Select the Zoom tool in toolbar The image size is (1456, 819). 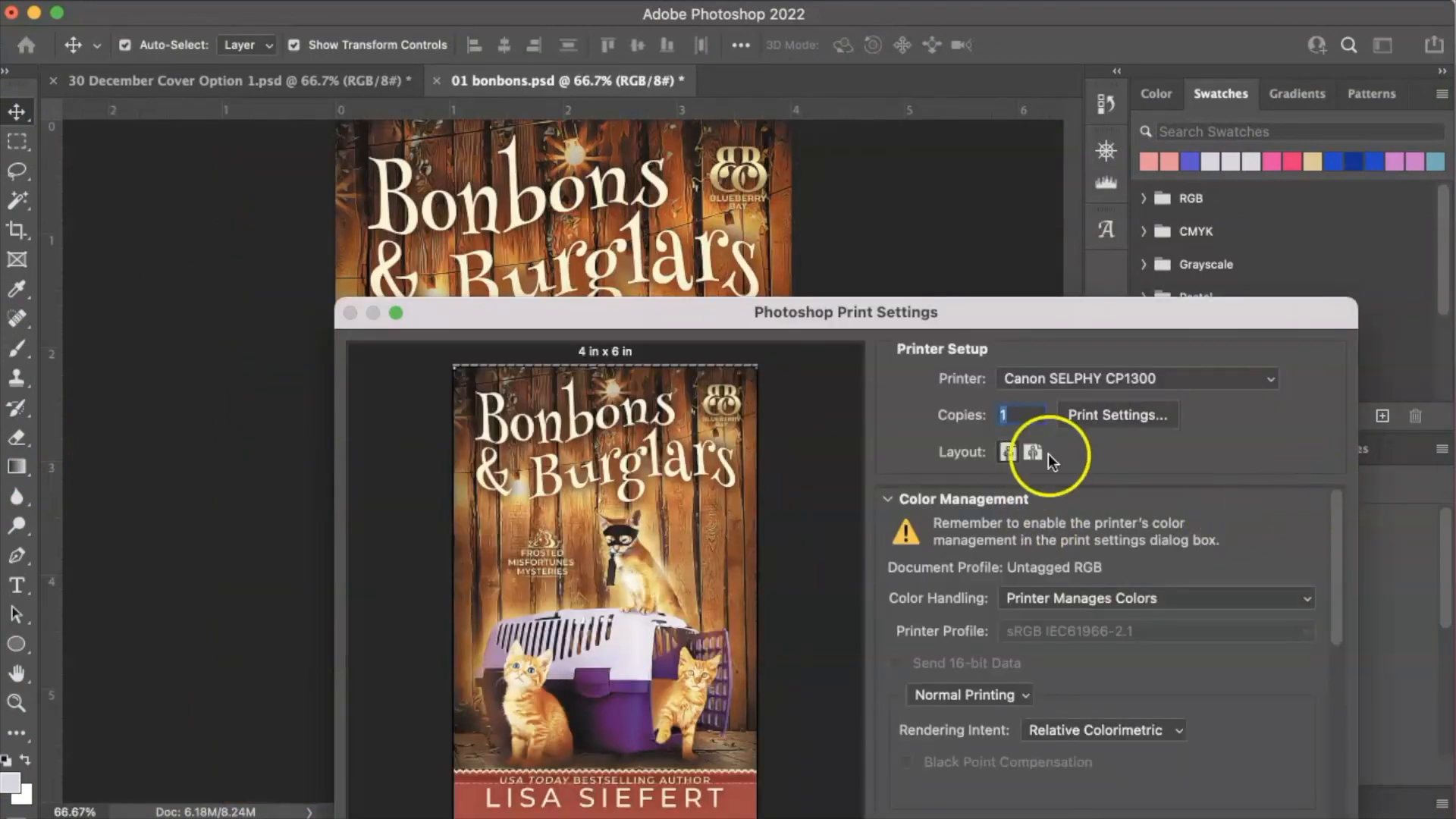(17, 703)
